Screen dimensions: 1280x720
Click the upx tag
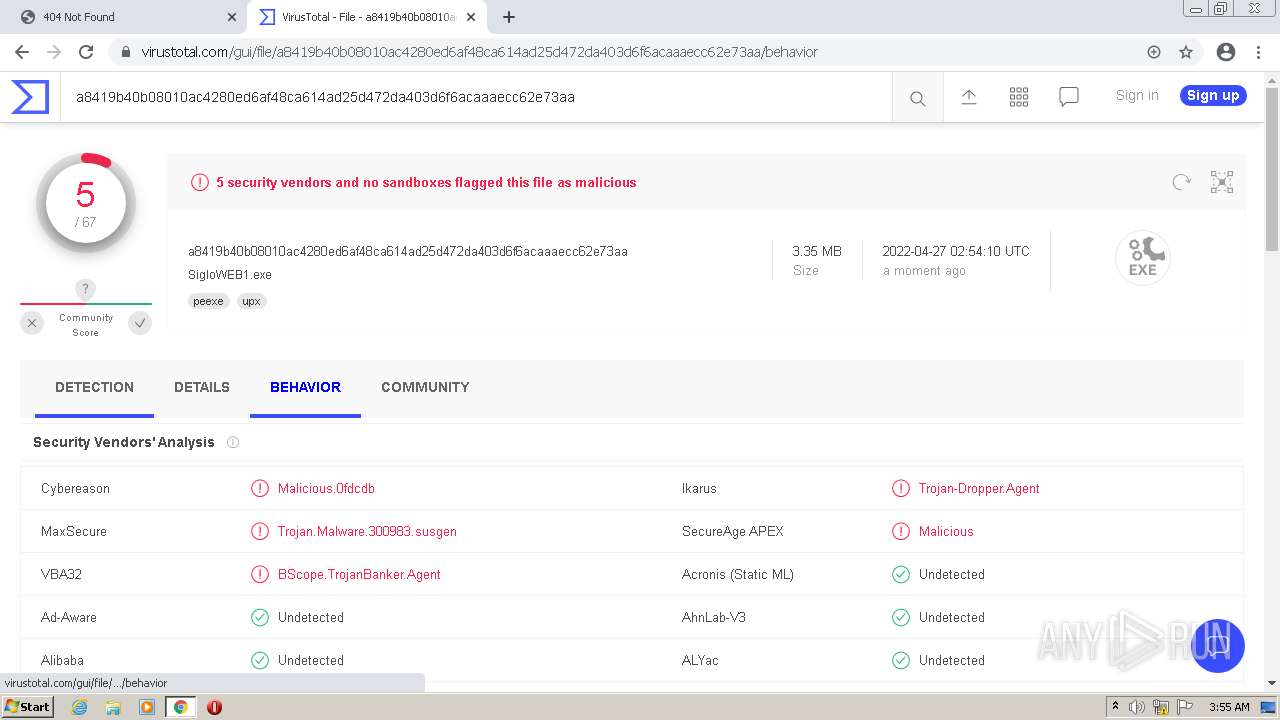[252, 301]
